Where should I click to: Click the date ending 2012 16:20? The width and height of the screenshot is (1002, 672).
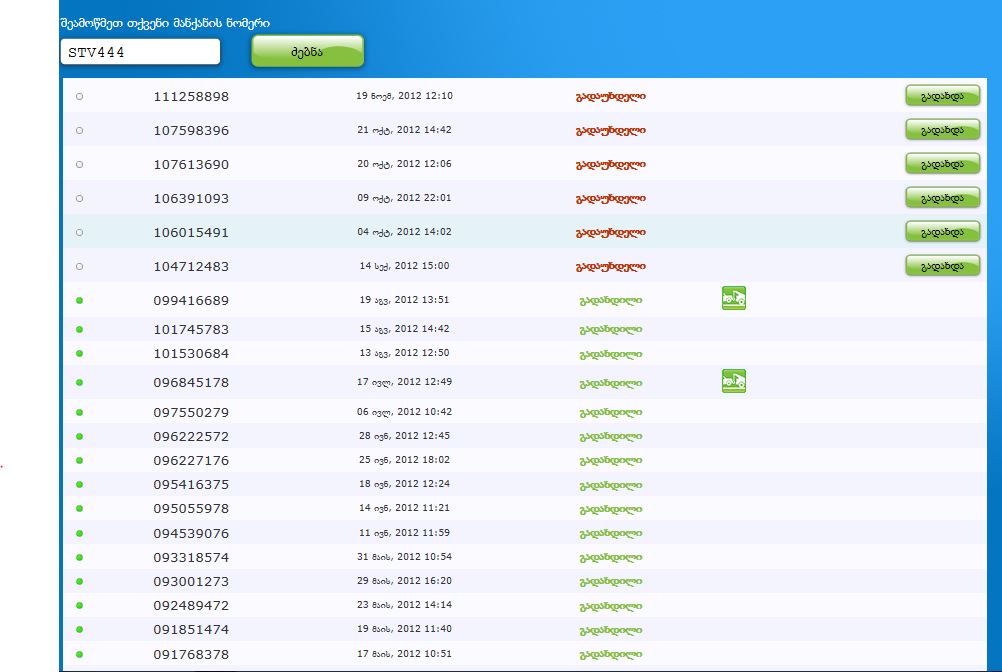(405, 581)
